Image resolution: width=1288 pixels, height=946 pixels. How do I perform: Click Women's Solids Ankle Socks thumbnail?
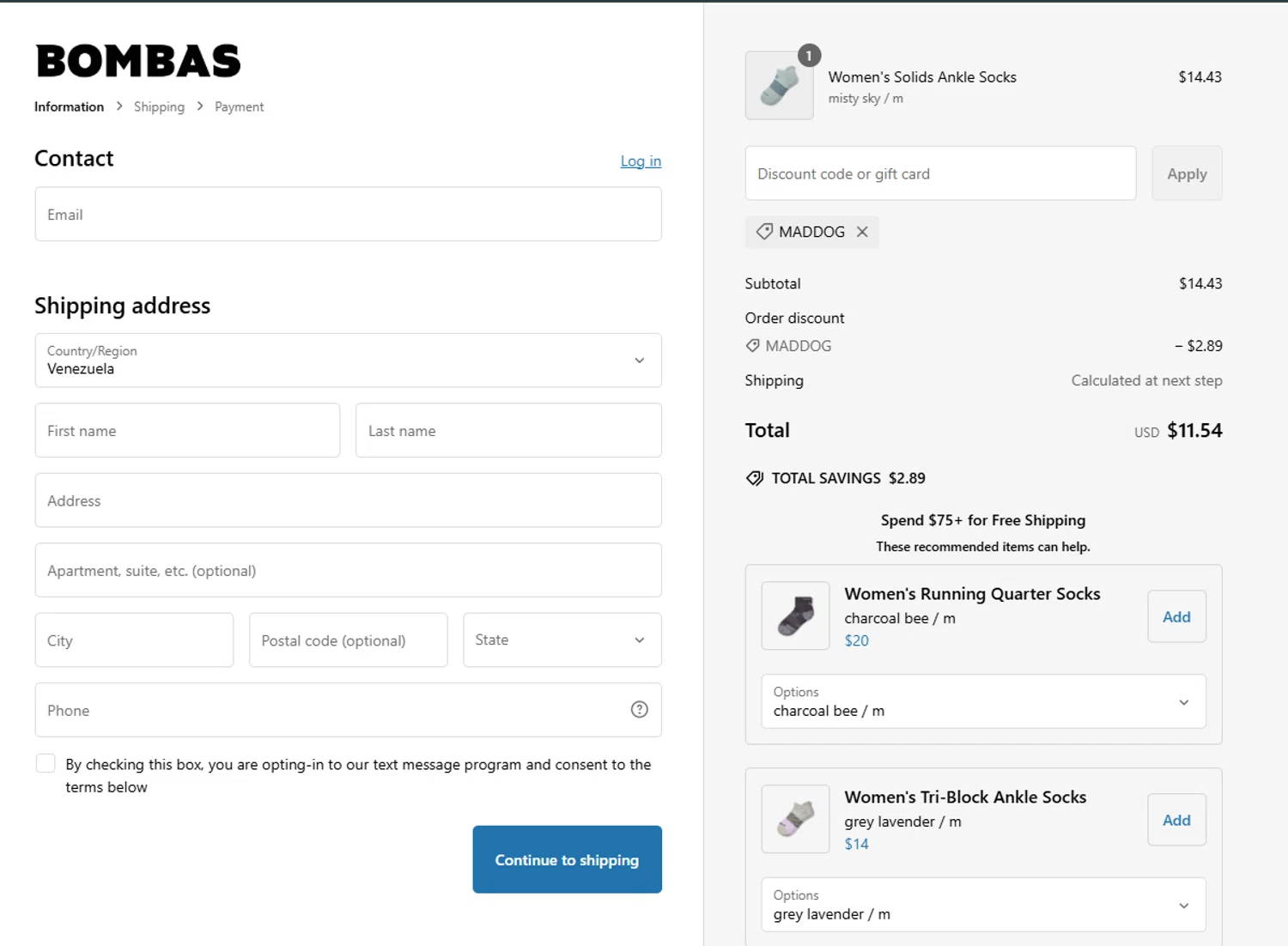(x=780, y=86)
